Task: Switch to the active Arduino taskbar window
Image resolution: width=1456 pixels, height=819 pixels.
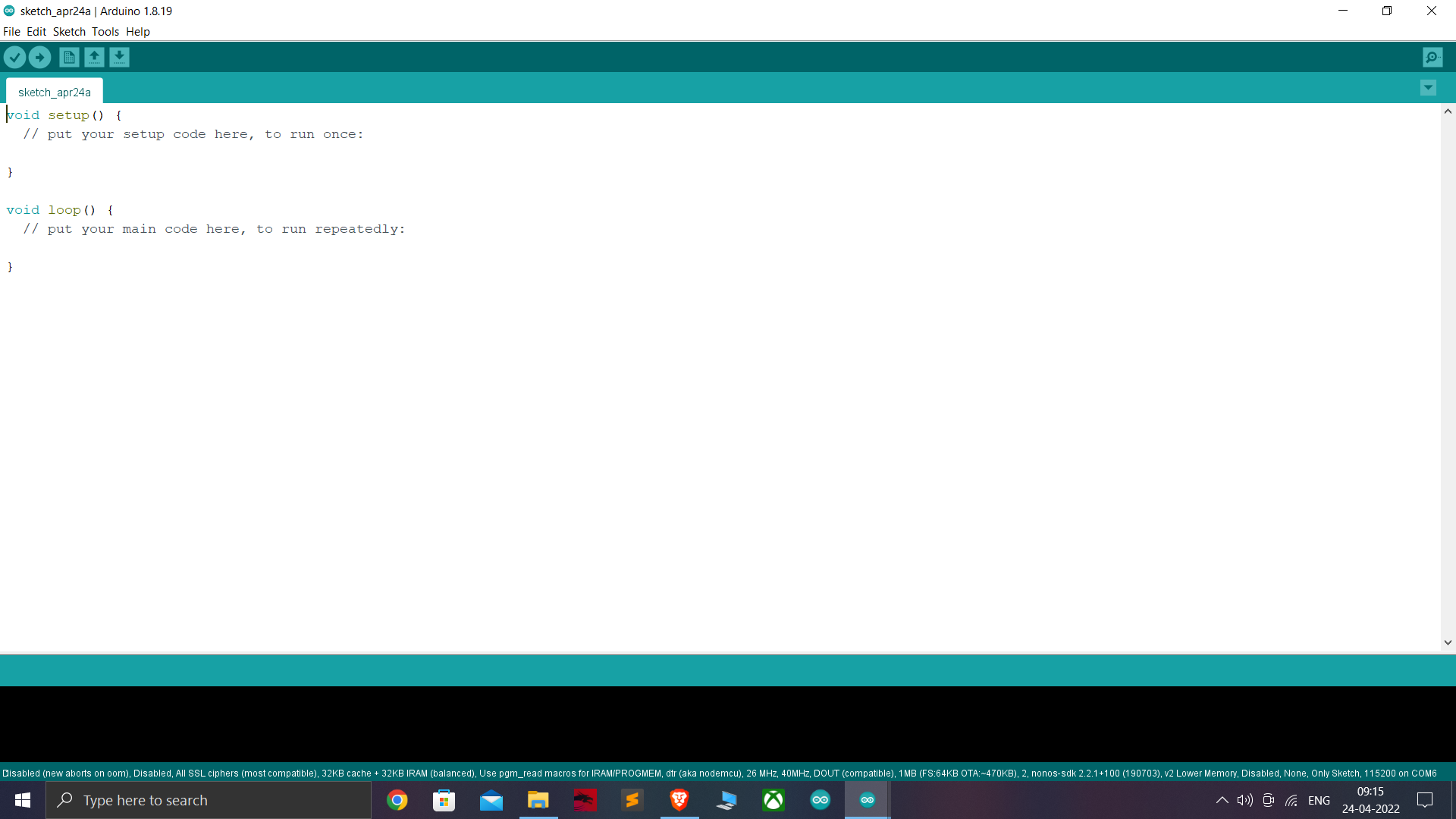Action: [868, 800]
